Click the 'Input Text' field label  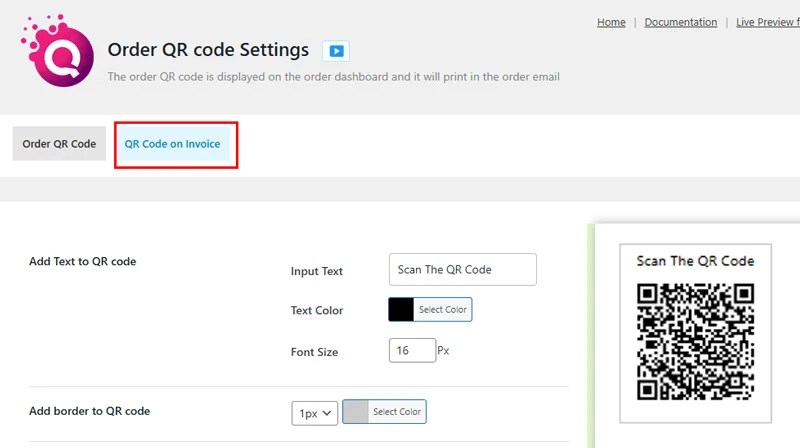316,271
